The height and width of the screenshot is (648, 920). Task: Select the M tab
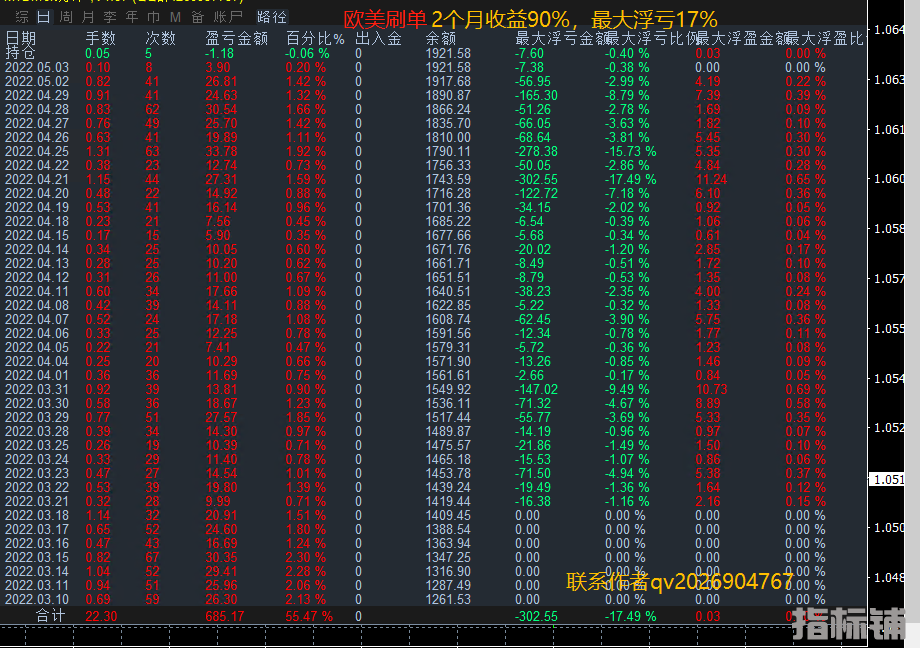pos(175,18)
